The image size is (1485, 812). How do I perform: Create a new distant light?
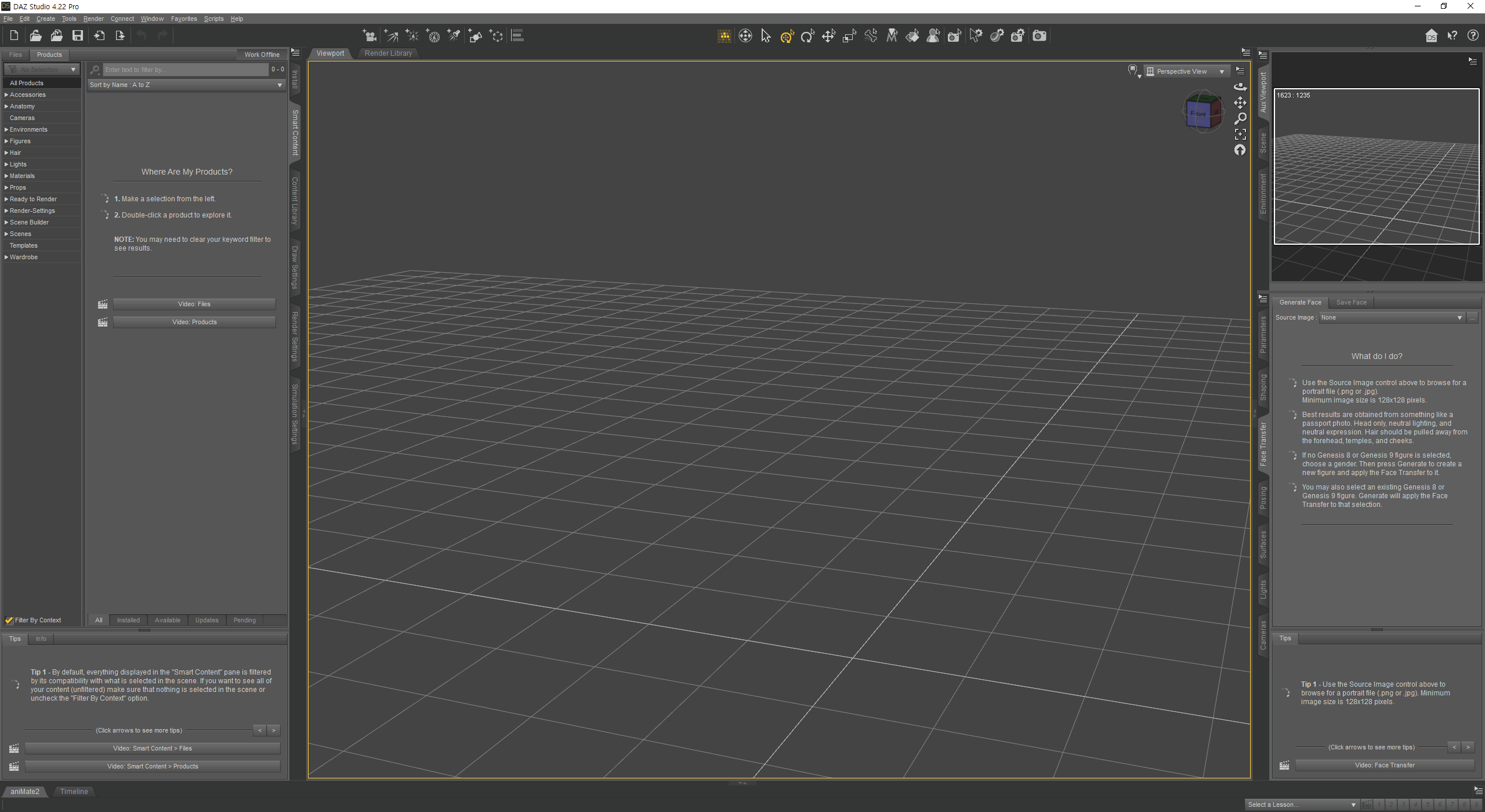pyautogui.click(x=391, y=36)
